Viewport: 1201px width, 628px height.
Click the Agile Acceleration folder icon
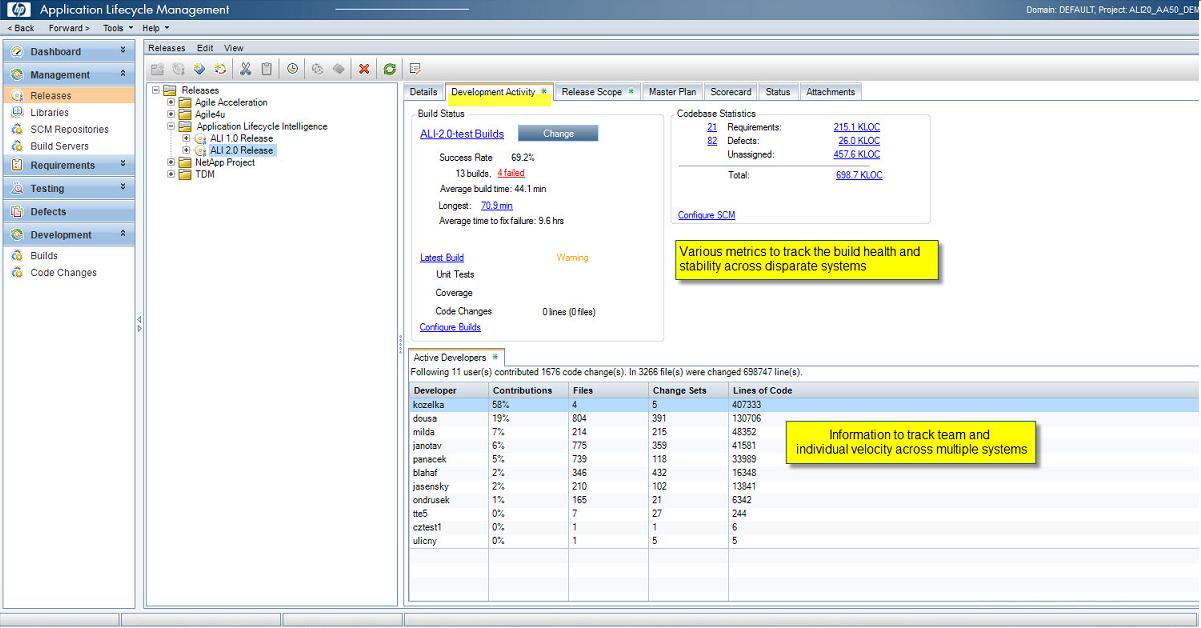(185, 103)
